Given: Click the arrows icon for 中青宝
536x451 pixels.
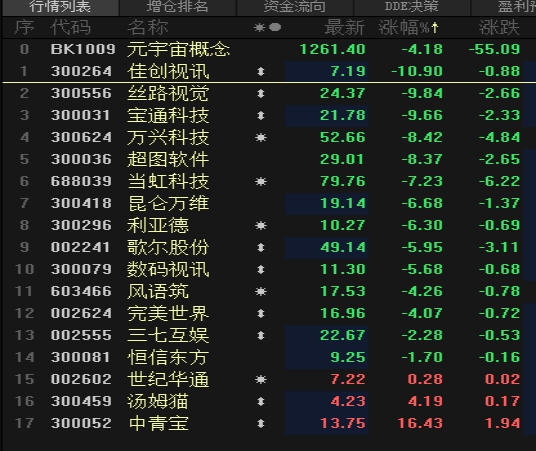Looking at the screenshot, I should pyautogui.click(x=261, y=424).
